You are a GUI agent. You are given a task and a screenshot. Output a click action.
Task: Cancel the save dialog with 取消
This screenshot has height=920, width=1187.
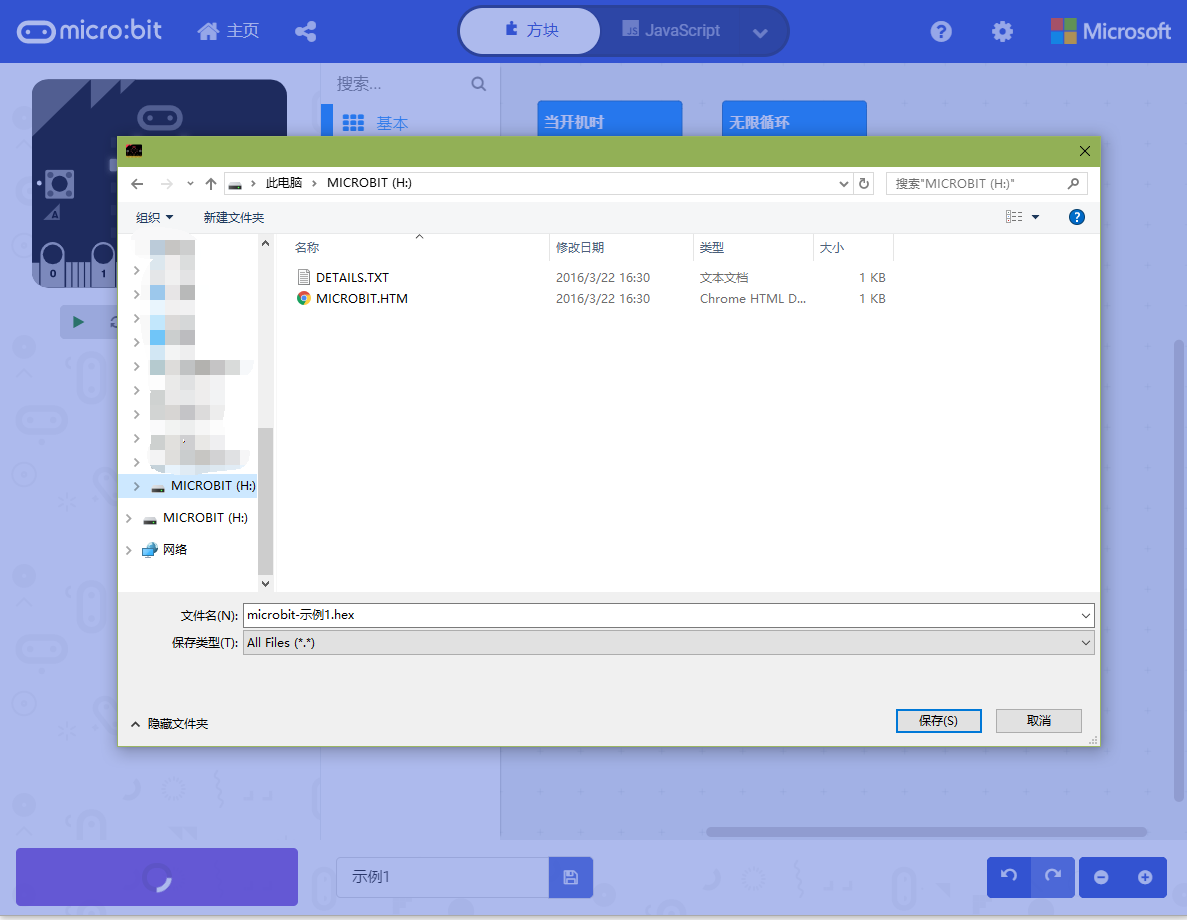[x=1038, y=720]
